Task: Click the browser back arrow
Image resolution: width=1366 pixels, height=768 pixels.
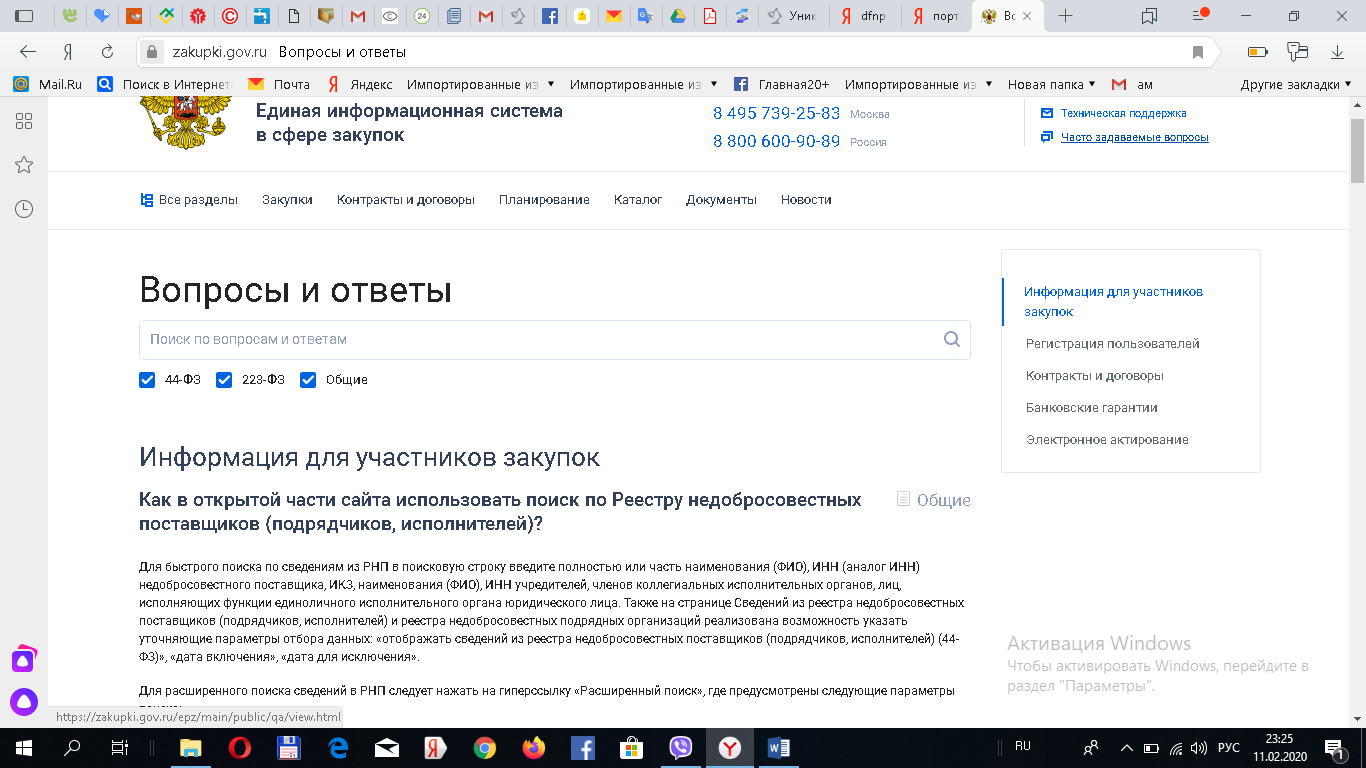Action: [28, 52]
